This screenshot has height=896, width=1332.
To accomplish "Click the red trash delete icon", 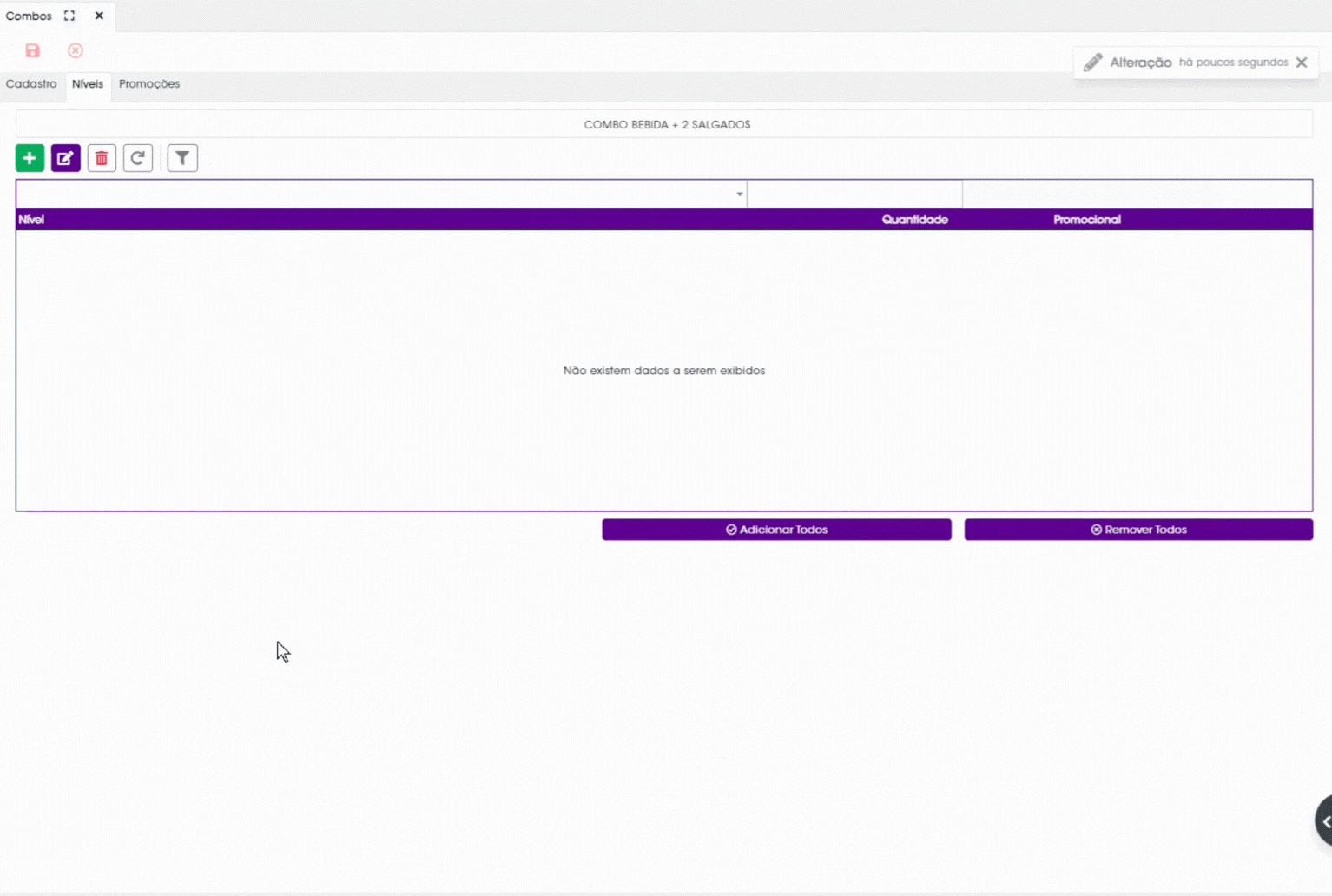I will pyautogui.click(x=102, y=158).
